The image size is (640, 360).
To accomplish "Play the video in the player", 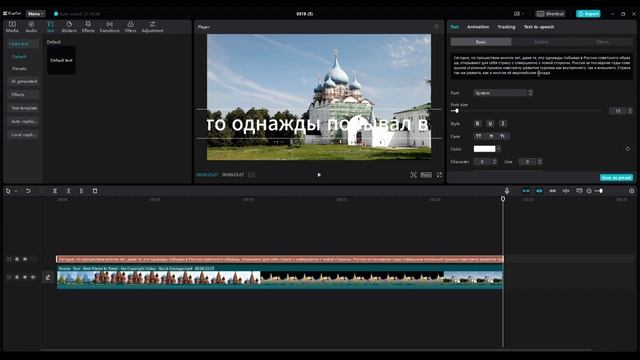I will point(319,175).
